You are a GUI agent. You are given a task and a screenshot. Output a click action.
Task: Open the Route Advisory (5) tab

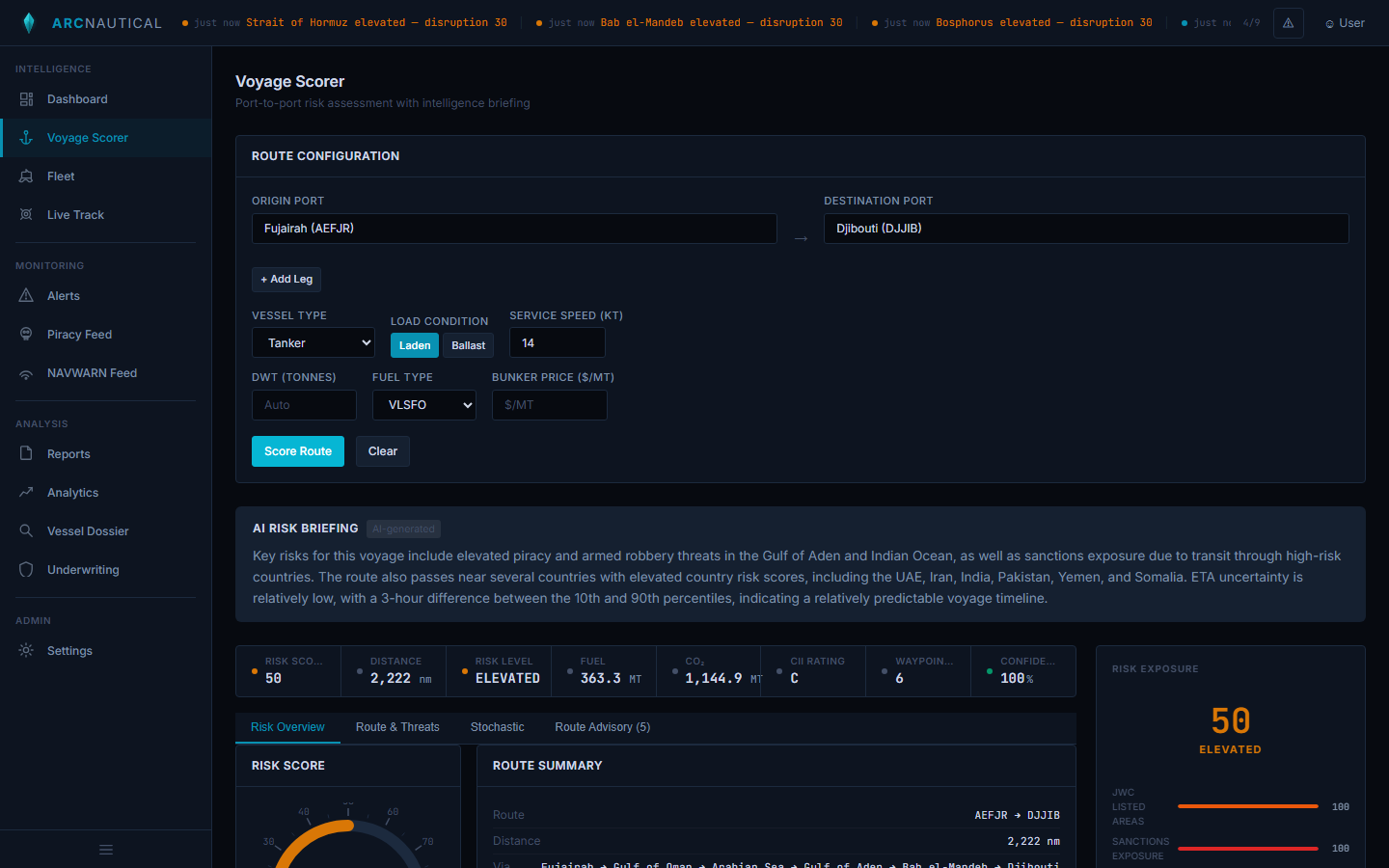[602, 726]
